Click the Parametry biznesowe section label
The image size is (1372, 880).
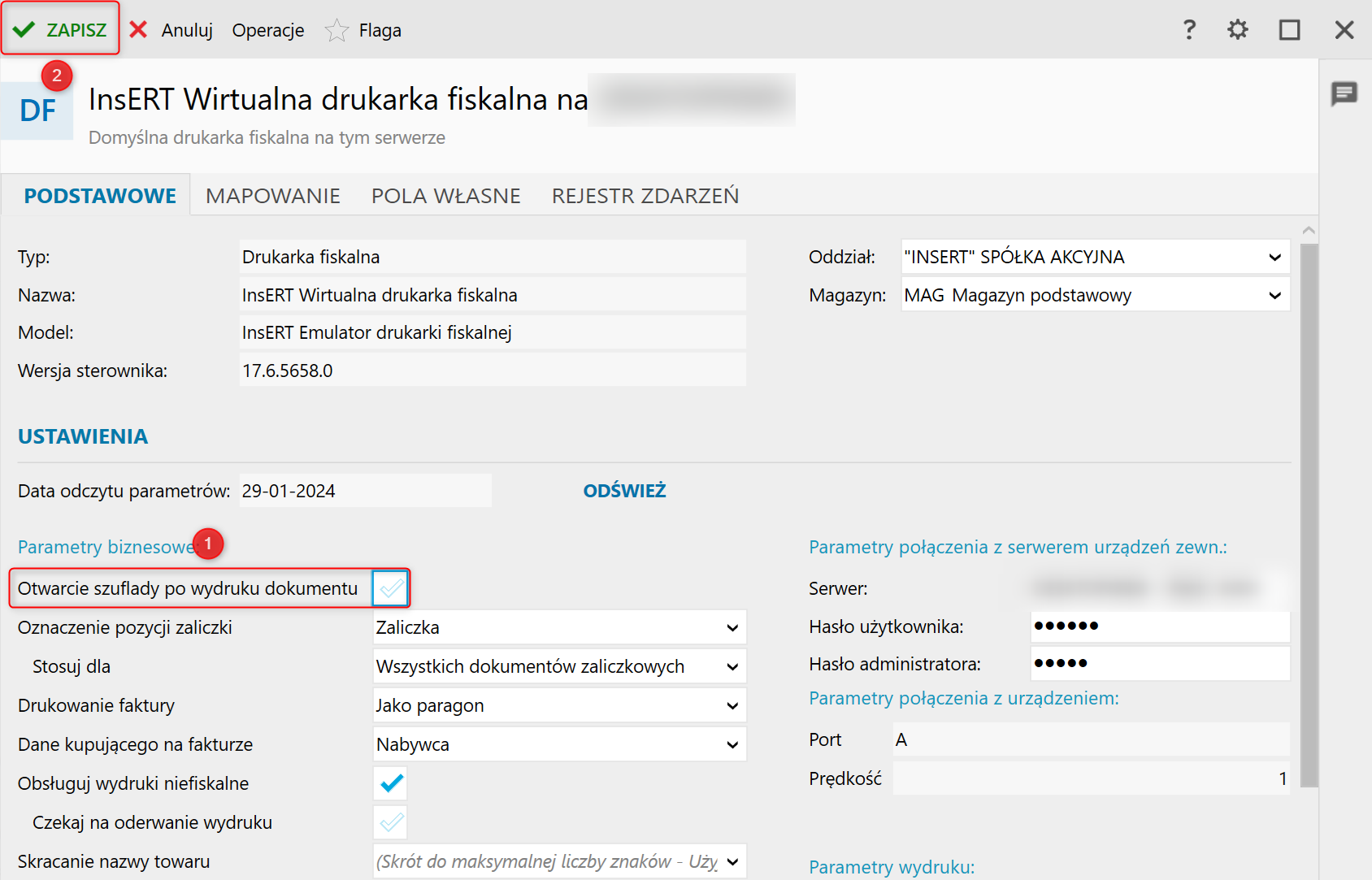pos(108,547)
